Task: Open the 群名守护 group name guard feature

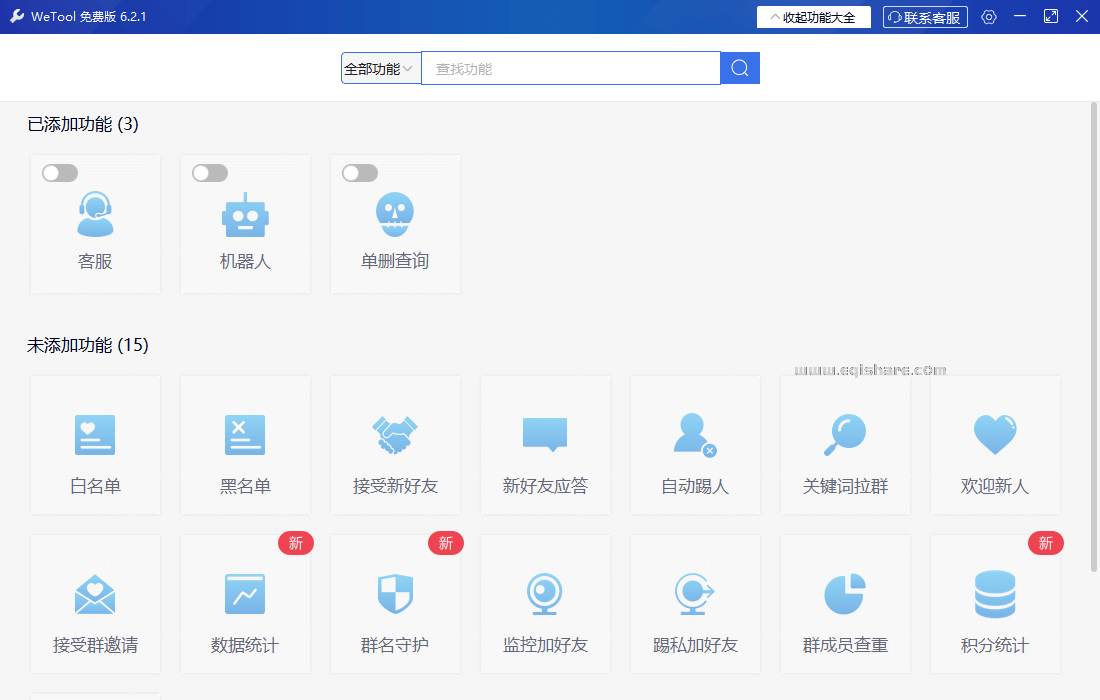Action: click(x=395, y=604)
